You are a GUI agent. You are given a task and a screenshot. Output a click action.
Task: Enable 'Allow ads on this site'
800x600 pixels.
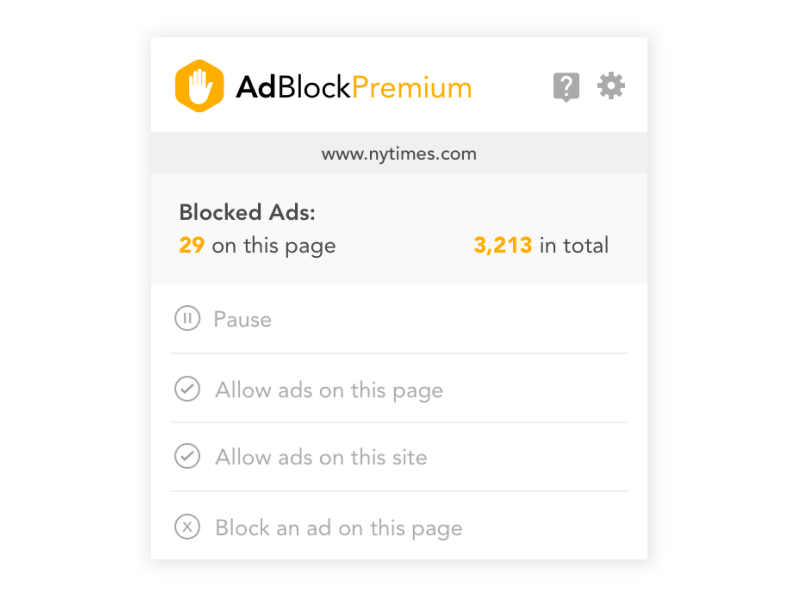pyautogui.click(x=320, y=457)
